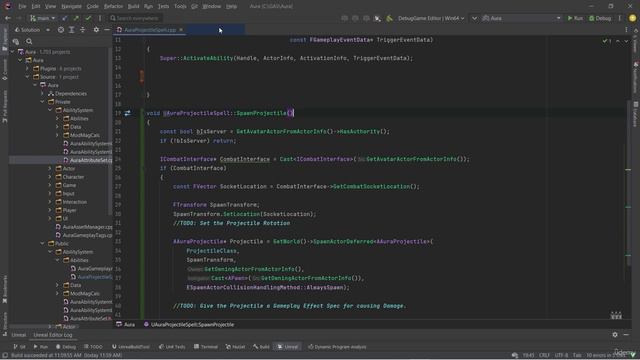640x360 pixels.
Task: Click the navigate Back arrow
Action: tap(8, 18)
